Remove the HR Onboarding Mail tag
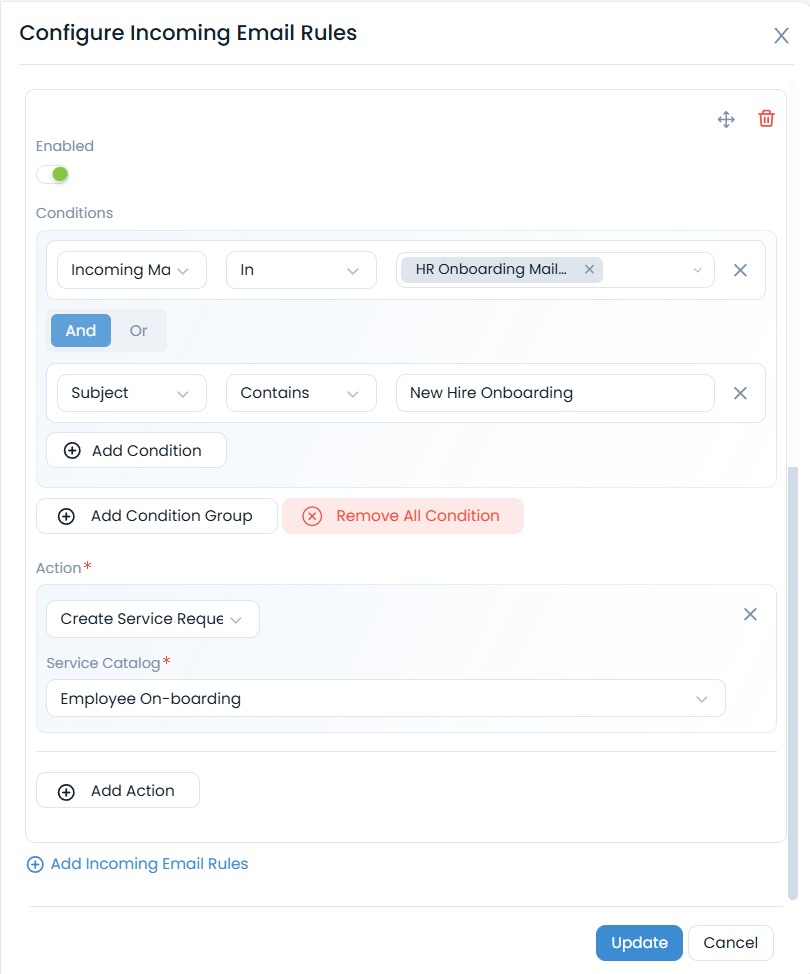This screenshot has height=974, width=810. point(589,270)
